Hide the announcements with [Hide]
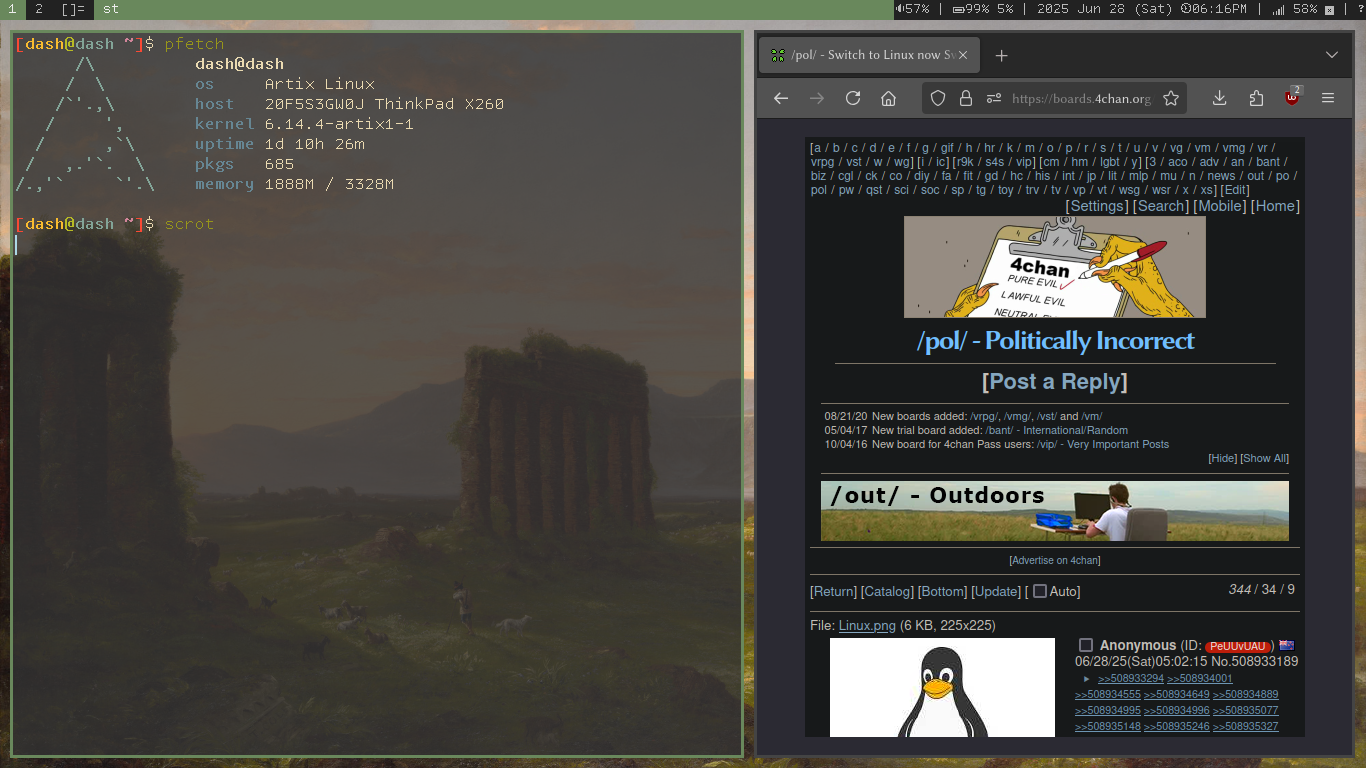 1223,458
